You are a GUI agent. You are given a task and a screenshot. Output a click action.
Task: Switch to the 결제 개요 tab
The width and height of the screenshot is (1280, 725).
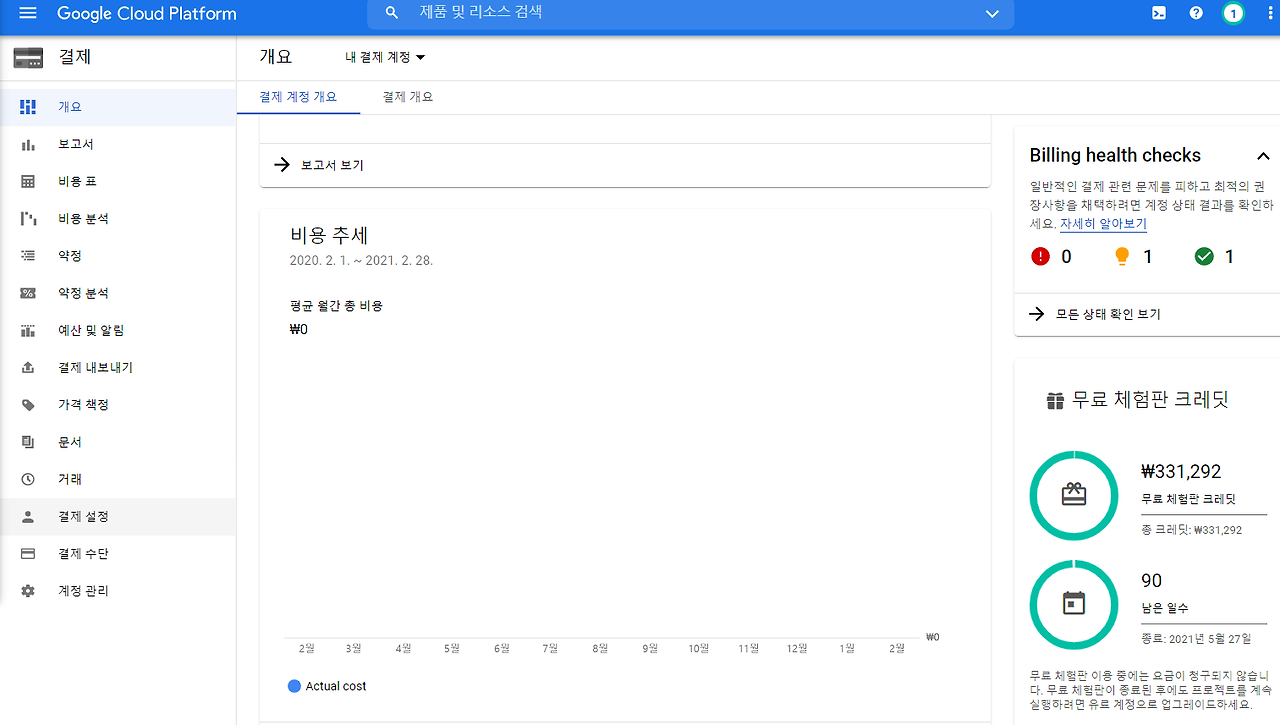point(406,96)
